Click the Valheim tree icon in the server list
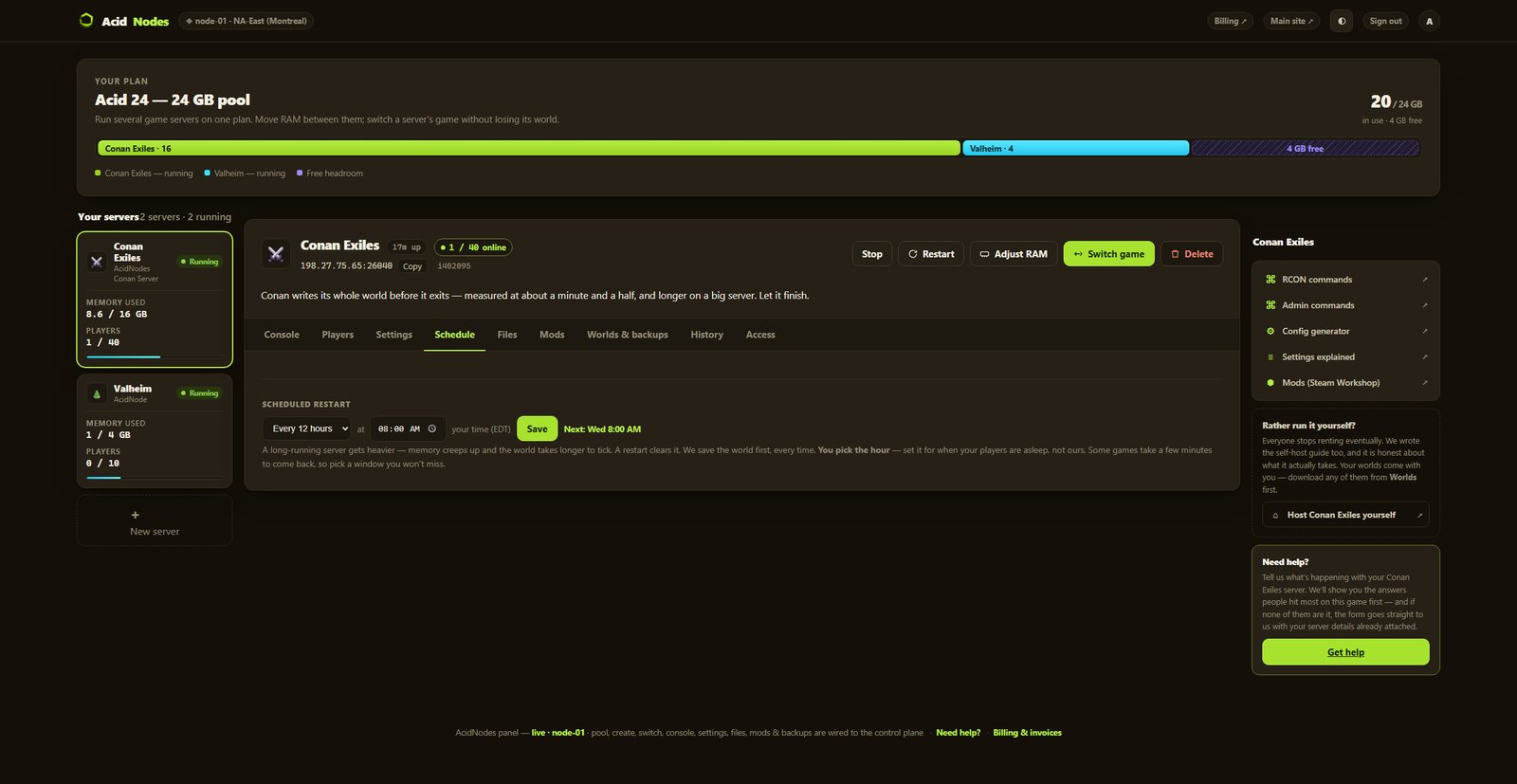The height and width of the screenshot is (784, 1517). point(97,393)
